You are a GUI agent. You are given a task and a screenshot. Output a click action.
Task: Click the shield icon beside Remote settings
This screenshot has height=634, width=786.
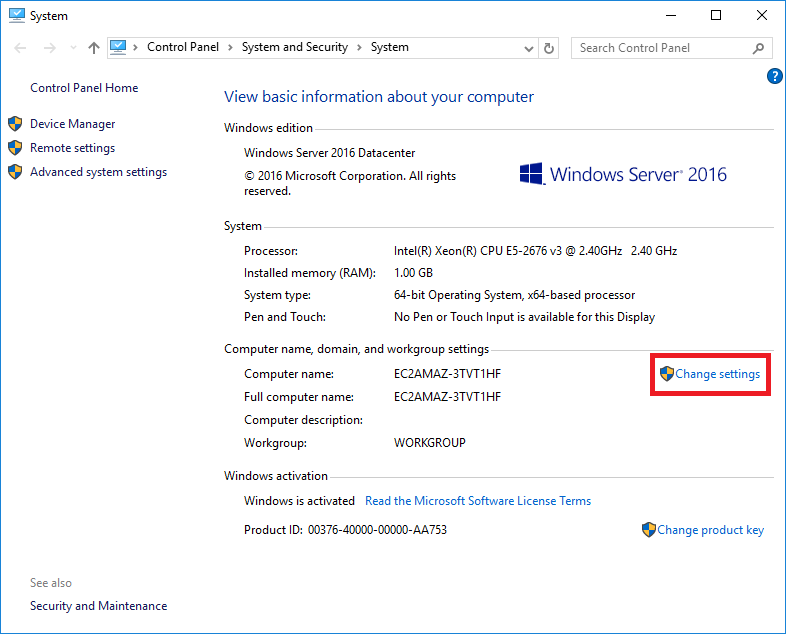[x=15, y=148]
